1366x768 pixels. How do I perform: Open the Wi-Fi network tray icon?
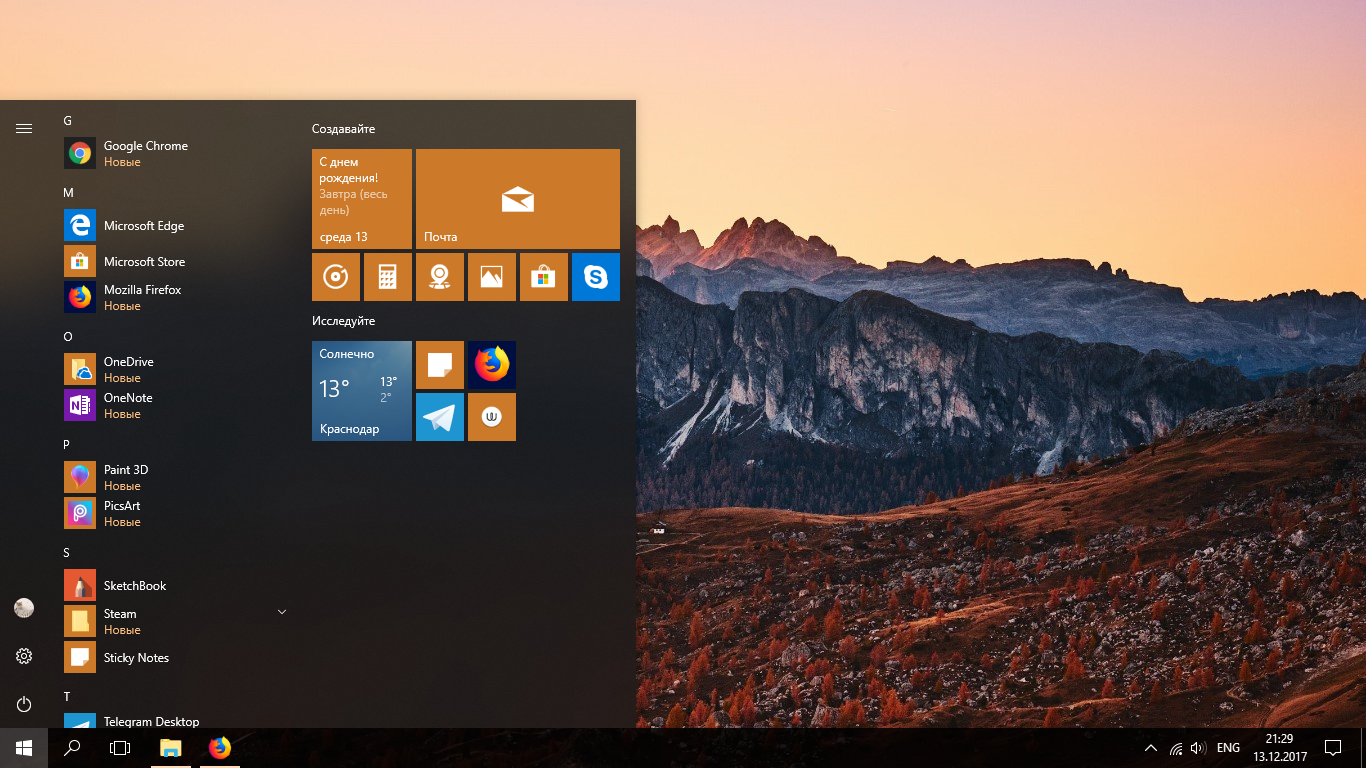click(1176, 748)
